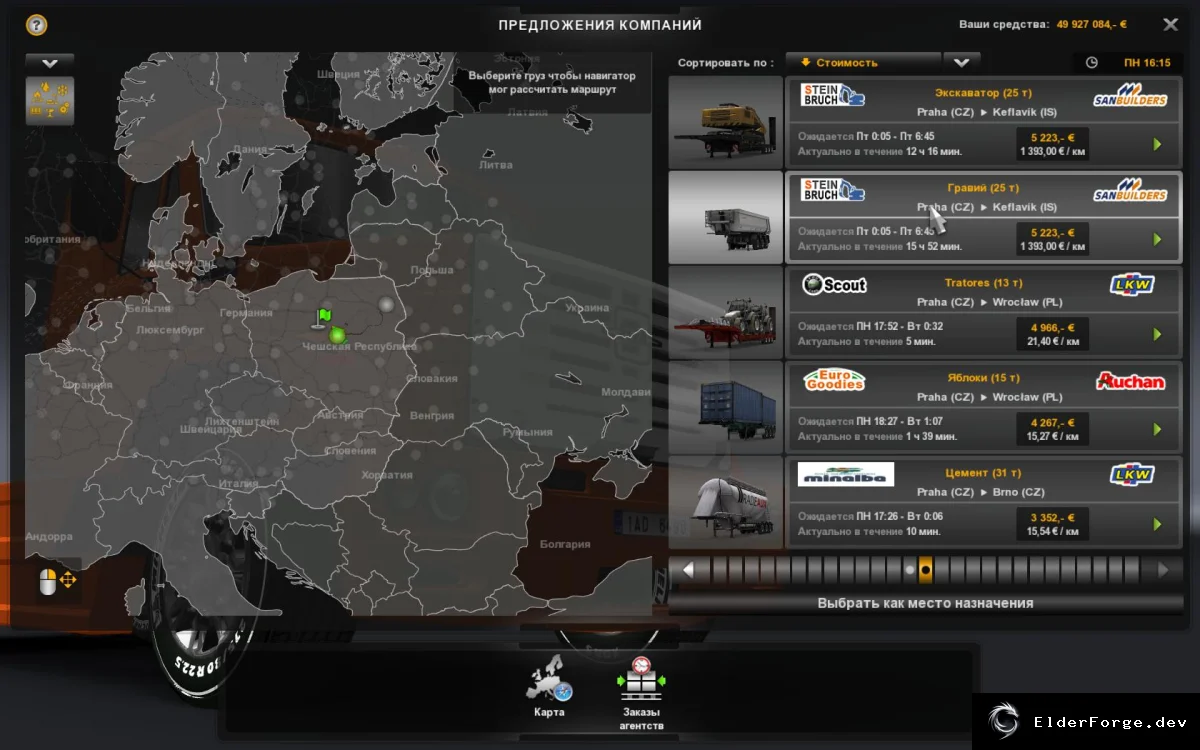The height and width of the screenshot is (750, 1200).
Task: Click SteinBruch logo in Экскаватор row
Action: [833, 95]
